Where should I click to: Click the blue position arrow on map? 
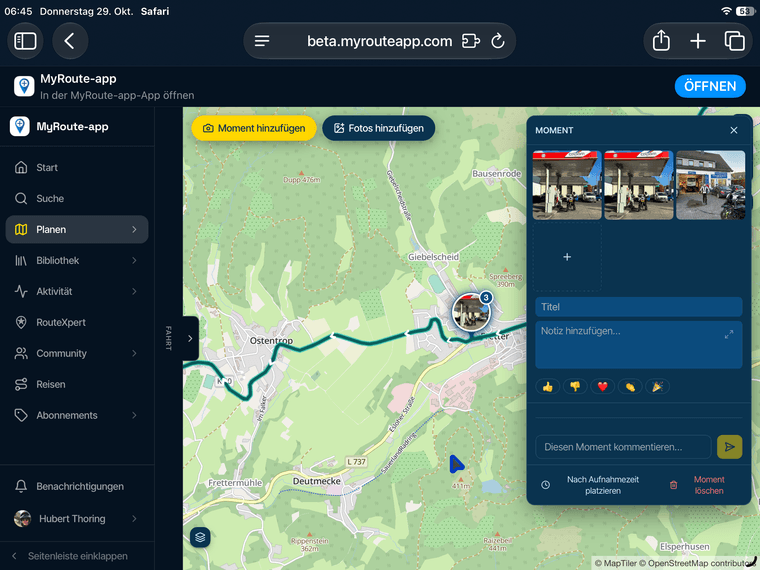pos(456,464)
